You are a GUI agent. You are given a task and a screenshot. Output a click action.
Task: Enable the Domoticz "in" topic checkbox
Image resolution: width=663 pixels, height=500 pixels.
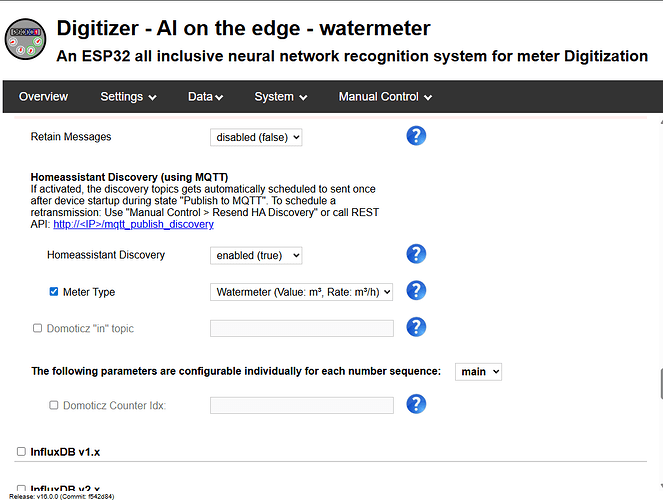[x=37, y=328]
